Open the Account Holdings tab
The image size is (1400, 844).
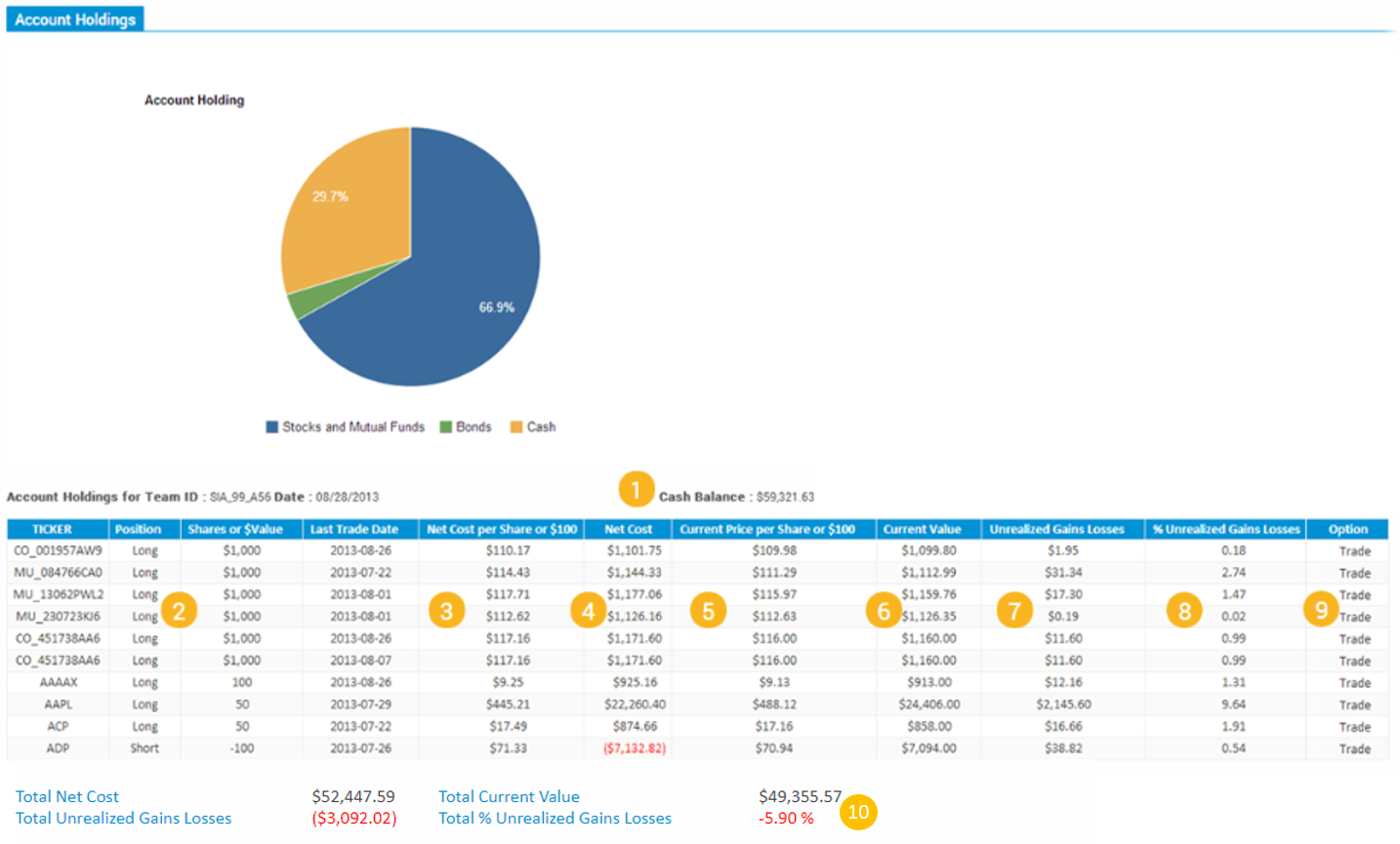pyautogui.click(x=75, y=19)
